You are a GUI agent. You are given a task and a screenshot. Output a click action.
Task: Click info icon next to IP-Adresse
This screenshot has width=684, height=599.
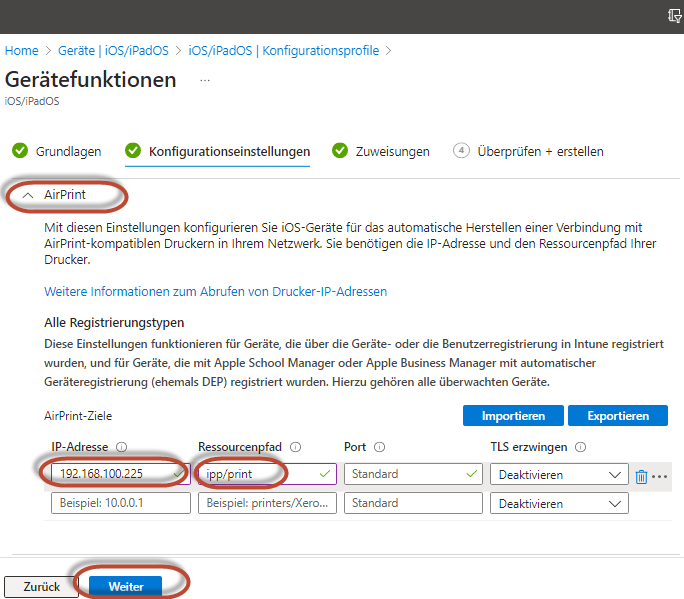[x=122, y=448]
